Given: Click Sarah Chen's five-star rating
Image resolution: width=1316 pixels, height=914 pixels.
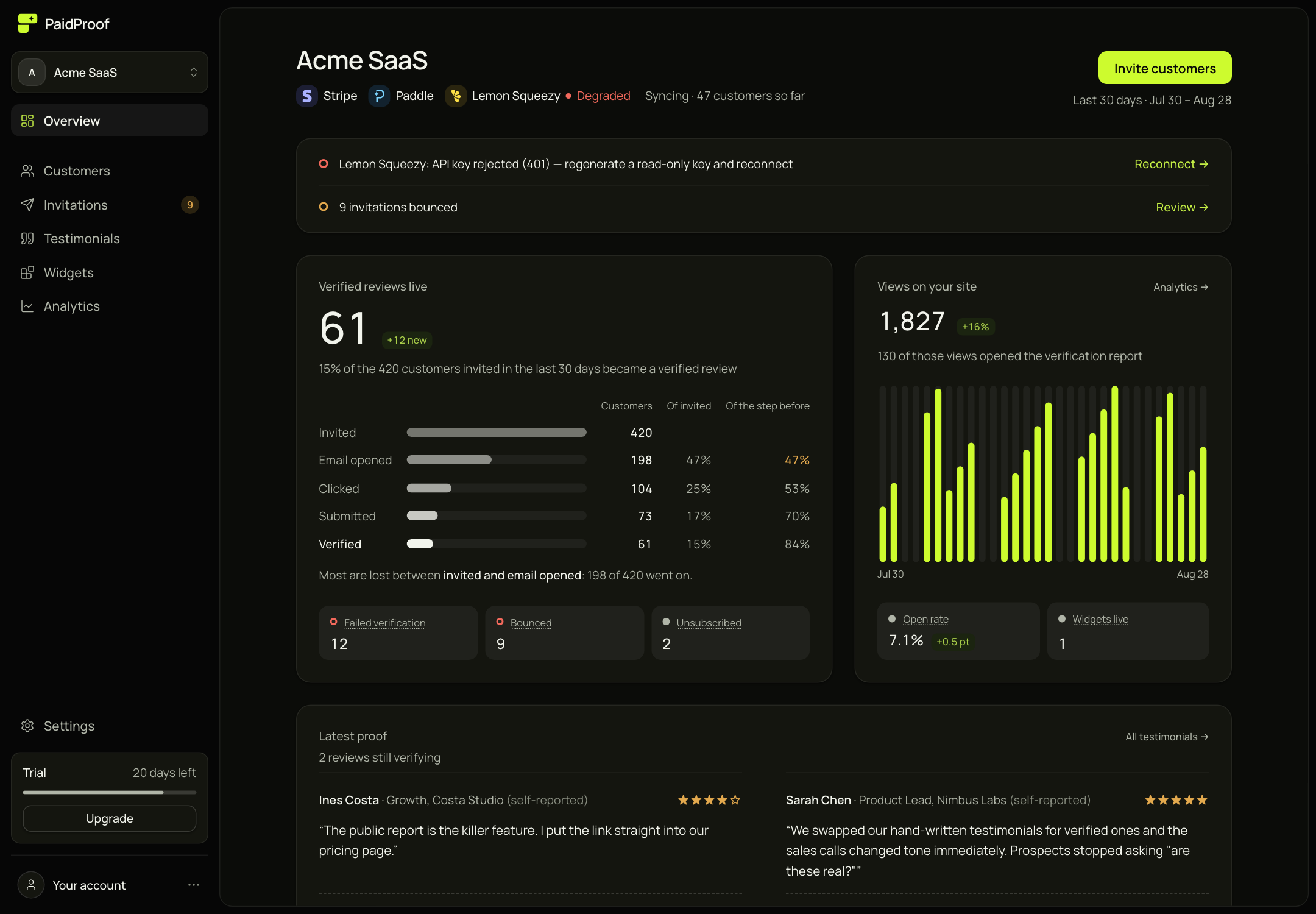Looking at the screenshot, I should 1176,800.
